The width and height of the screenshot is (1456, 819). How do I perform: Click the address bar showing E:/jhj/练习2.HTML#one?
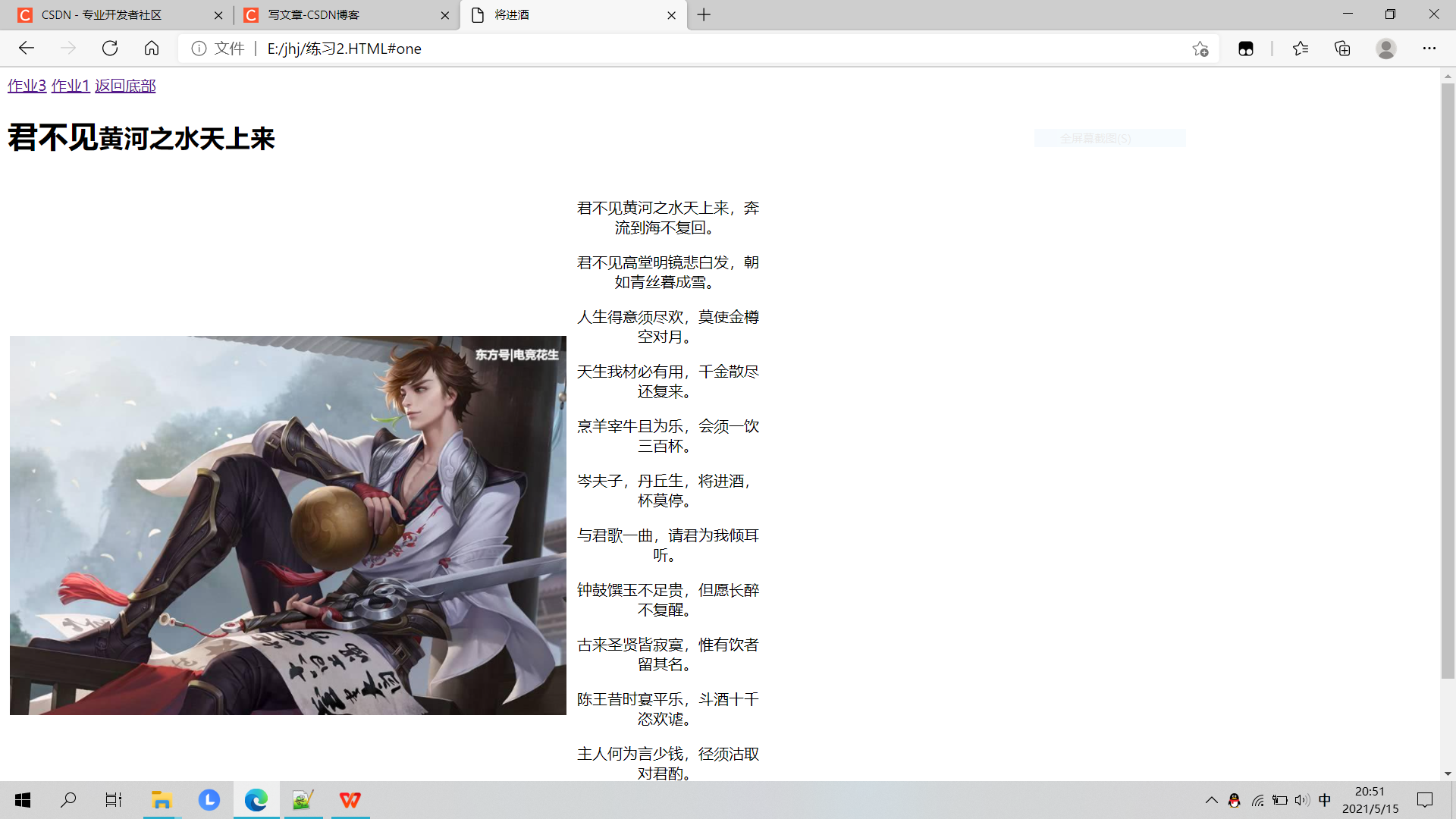point(698,49)
